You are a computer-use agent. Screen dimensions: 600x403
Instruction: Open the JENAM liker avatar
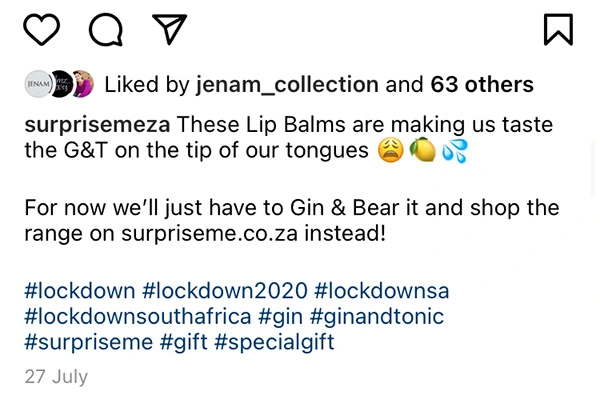tap(38, 84)
